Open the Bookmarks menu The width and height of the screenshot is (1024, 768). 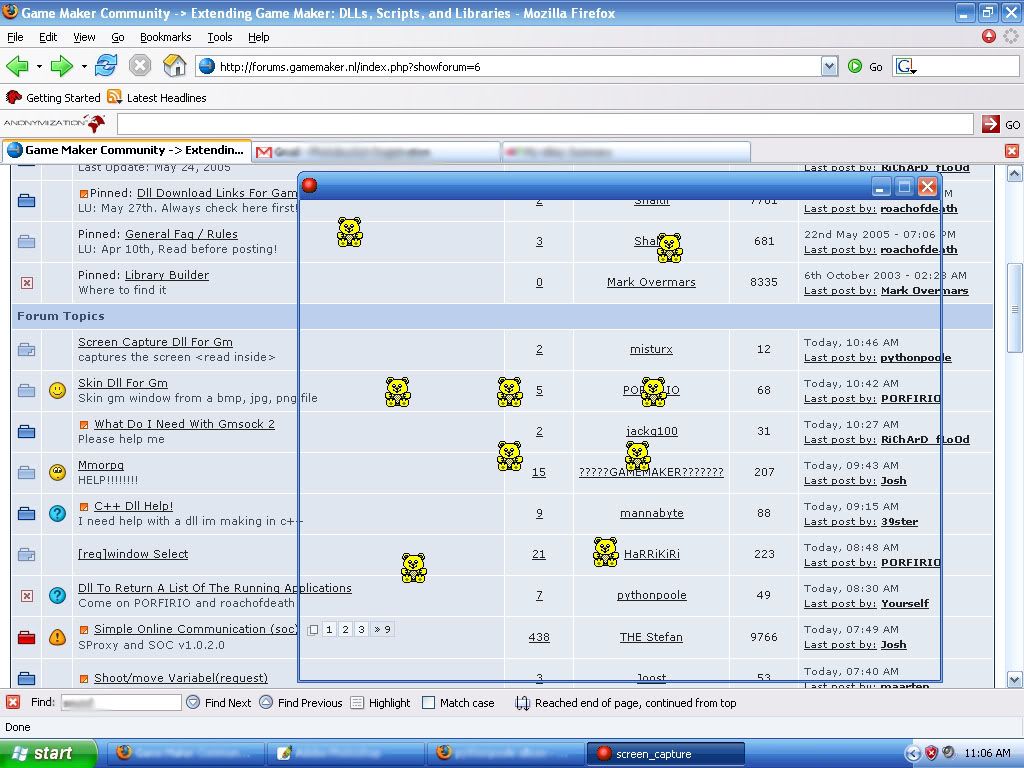pyautogui.click(x=165, y=37)
